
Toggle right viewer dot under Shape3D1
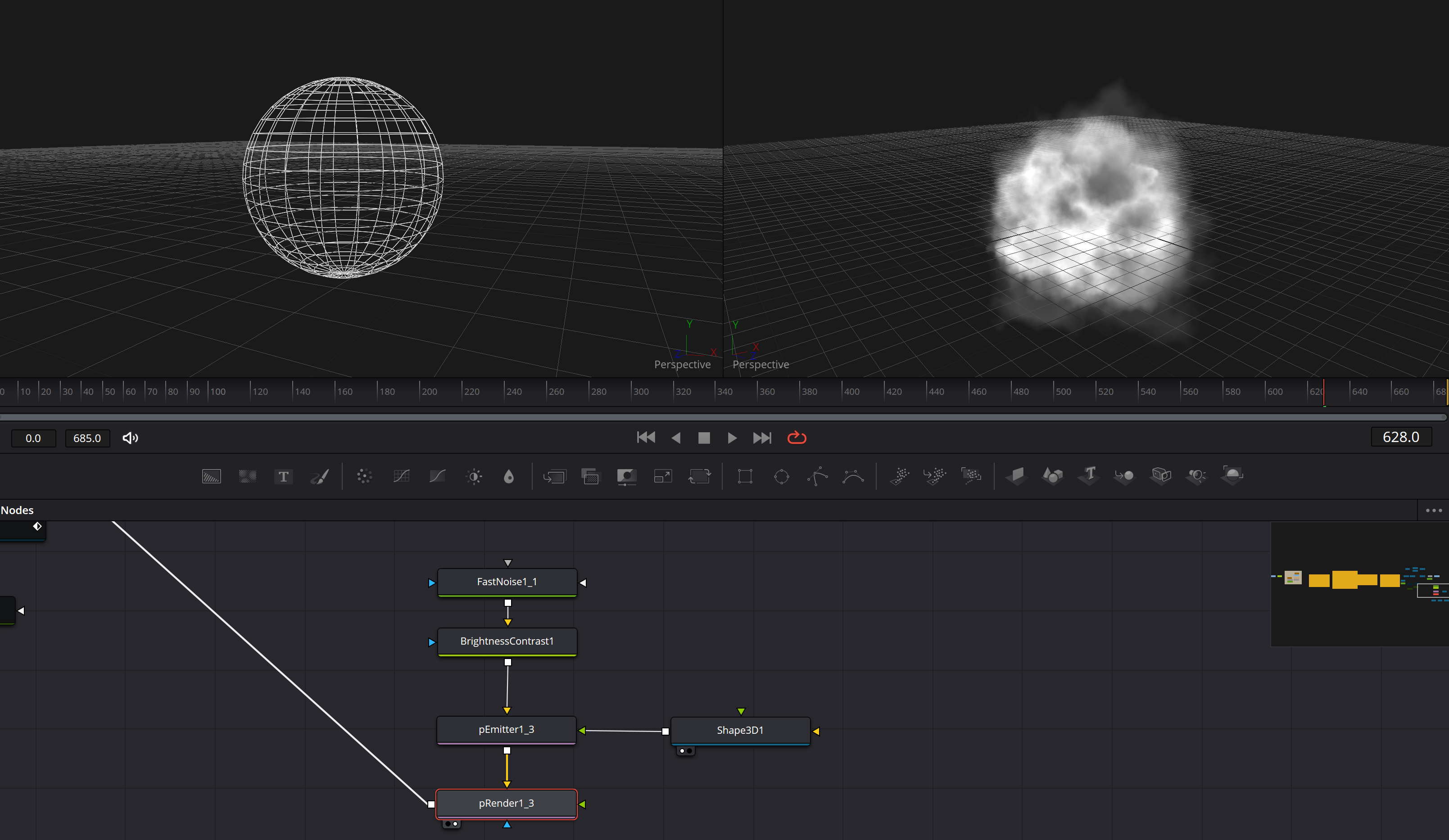pos(689,750)
